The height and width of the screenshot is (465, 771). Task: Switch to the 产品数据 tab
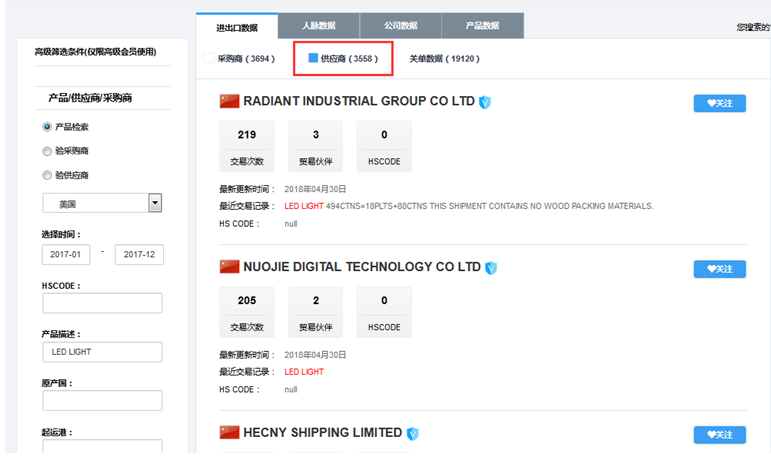[482, 26]
